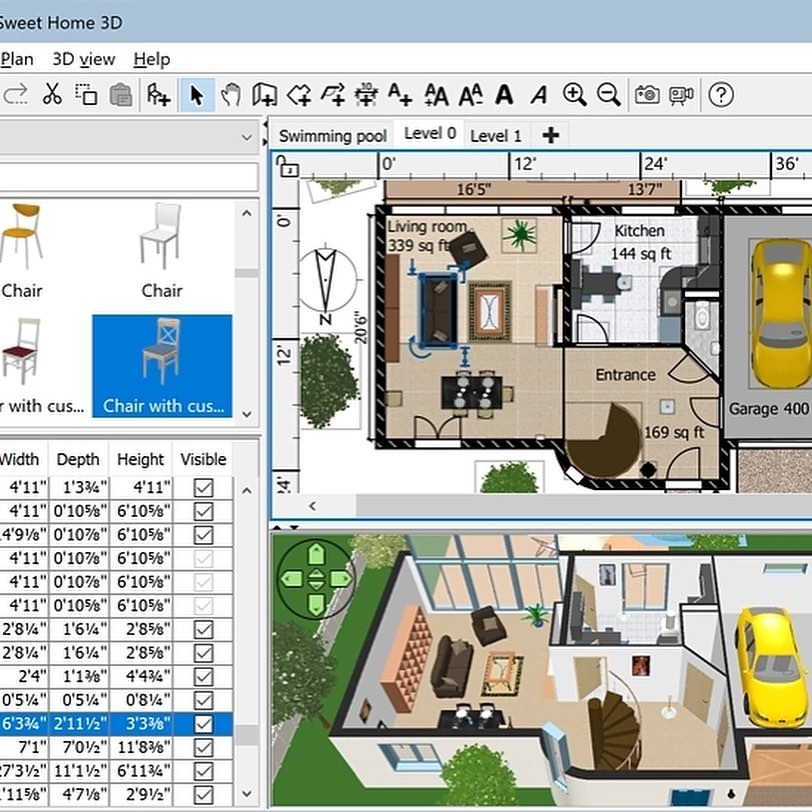
Task: Open Help question mark icon
Action: click(x=721, y=95)
